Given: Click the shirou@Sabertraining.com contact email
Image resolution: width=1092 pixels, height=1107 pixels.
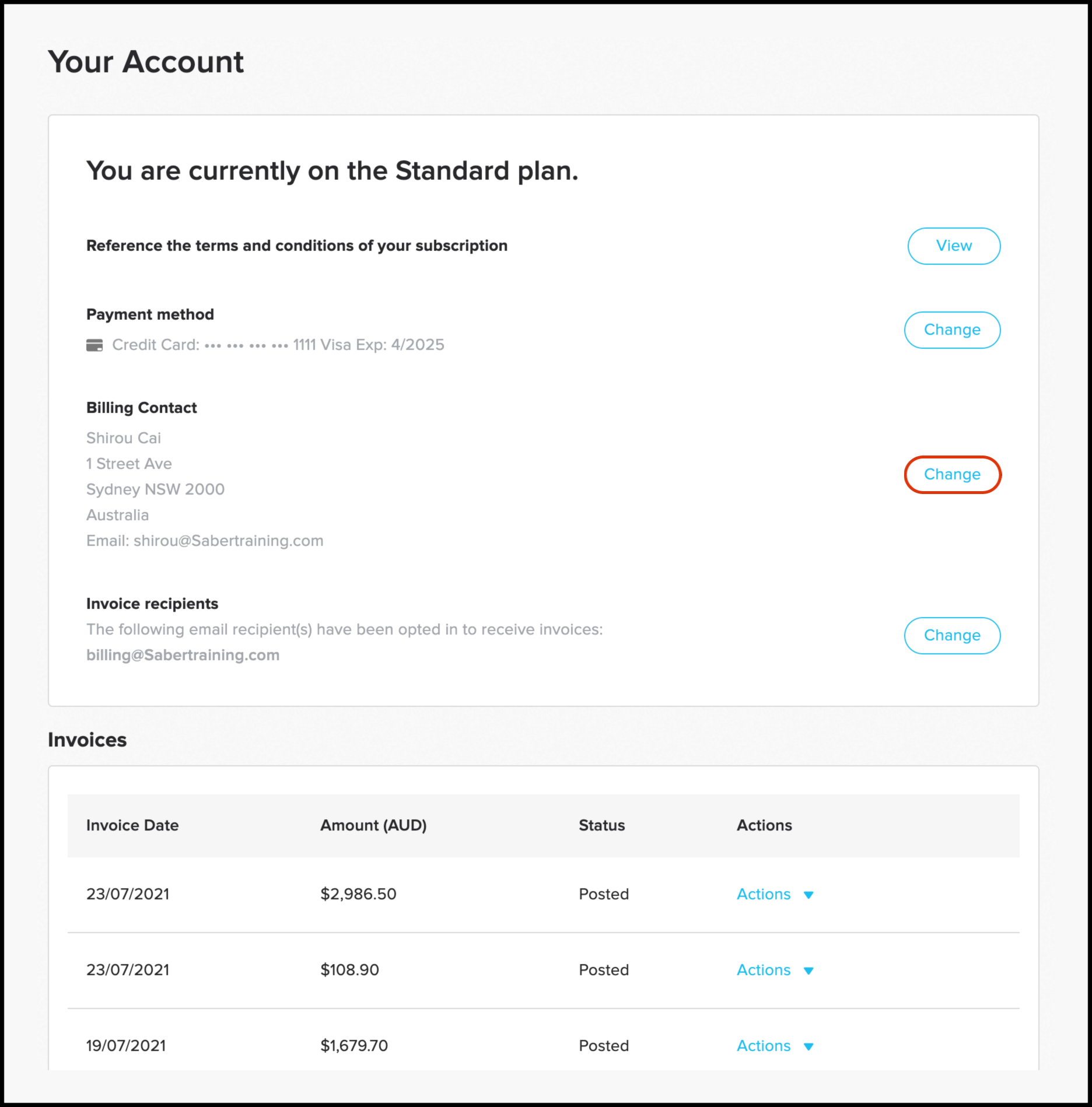Looking at the screenshot, I should click(228, 541).
